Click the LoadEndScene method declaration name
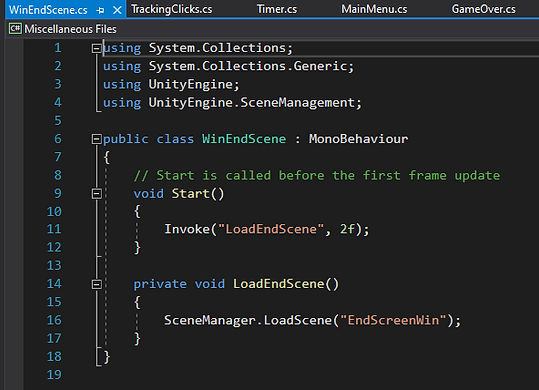This screenshot has height=390, width=539. coord(278,284)
